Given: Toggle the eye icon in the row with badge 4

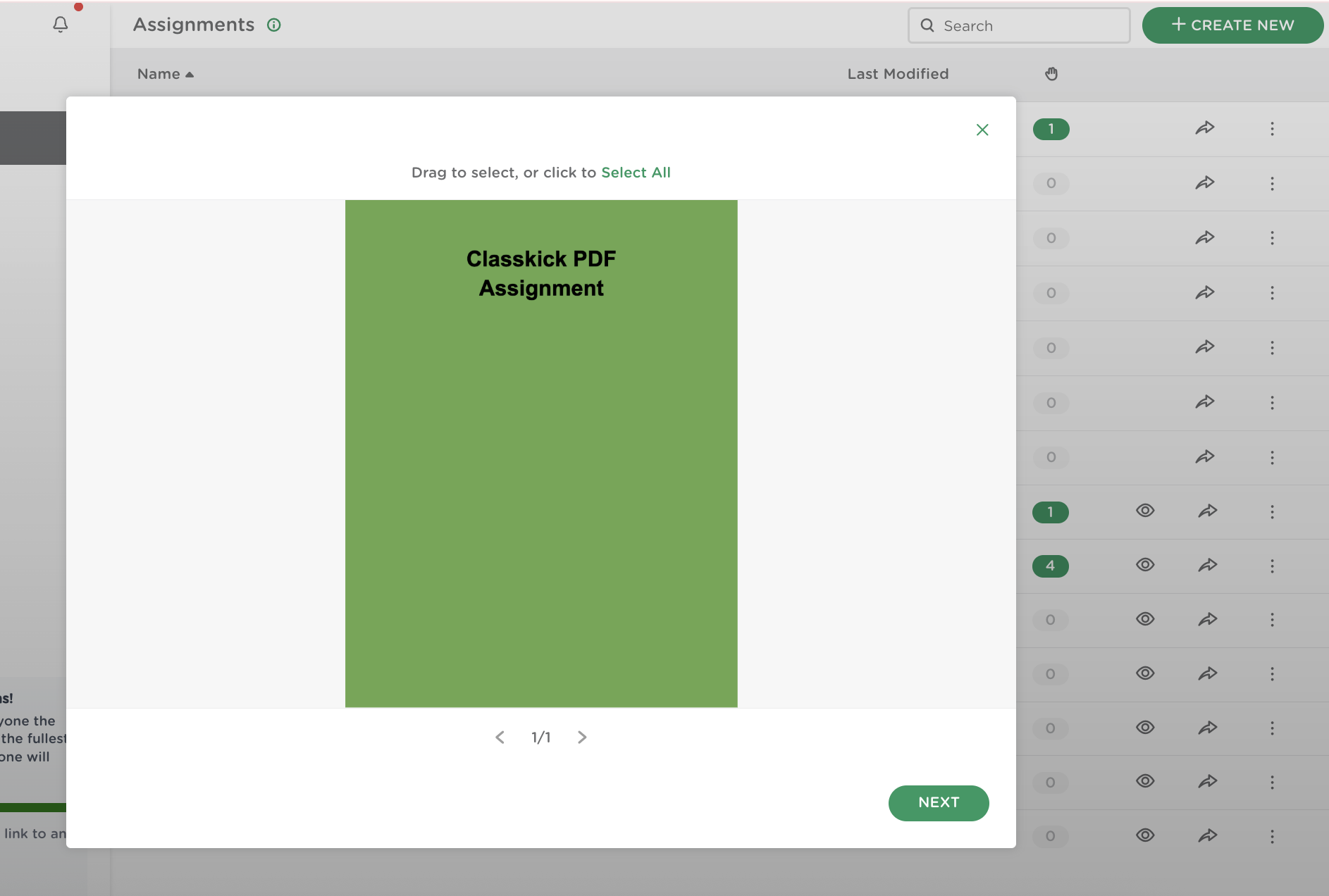Looking at the screenshot, I should click(x=1145, y=565).
